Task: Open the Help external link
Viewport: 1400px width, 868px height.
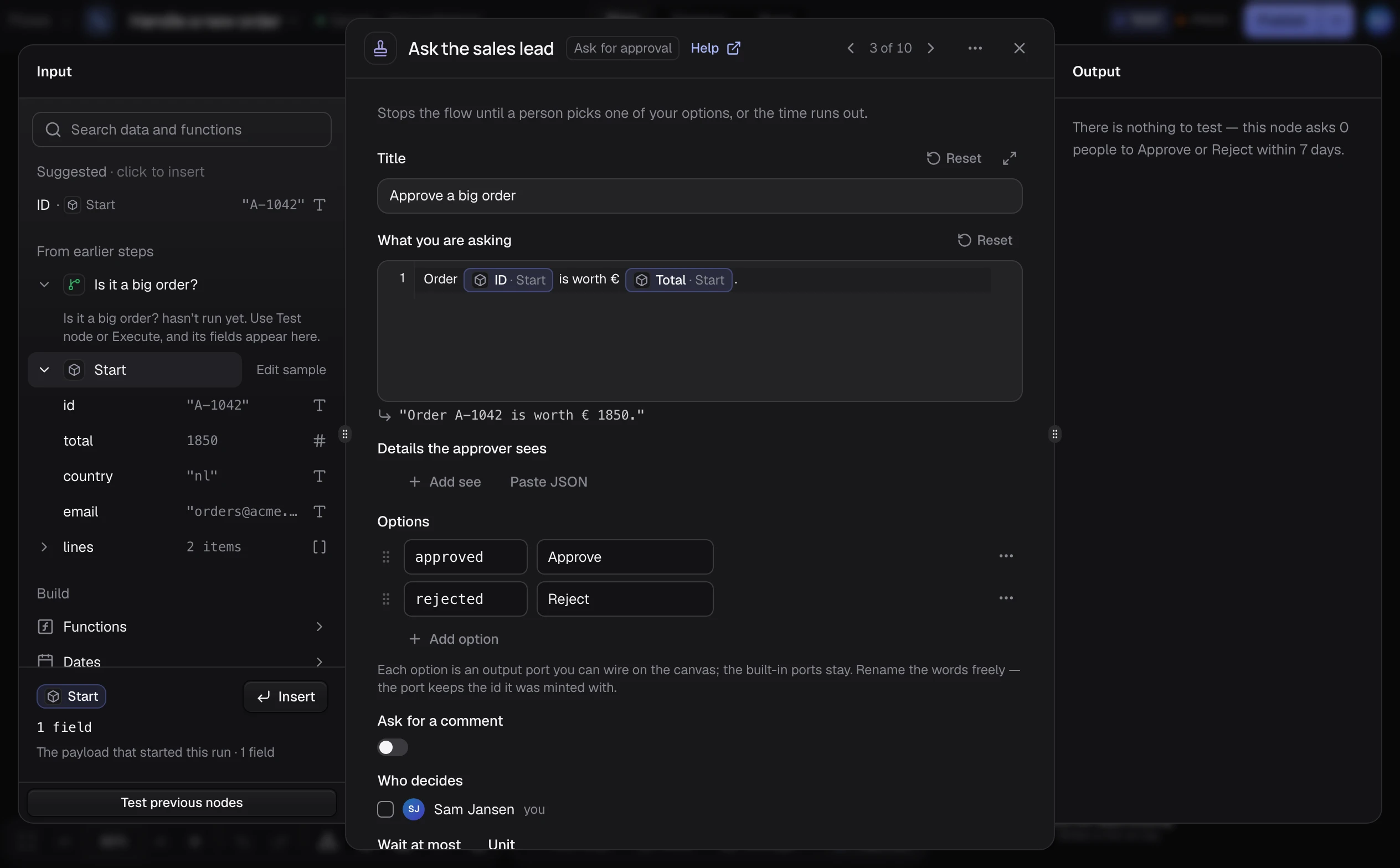Action: pos(715,48)
